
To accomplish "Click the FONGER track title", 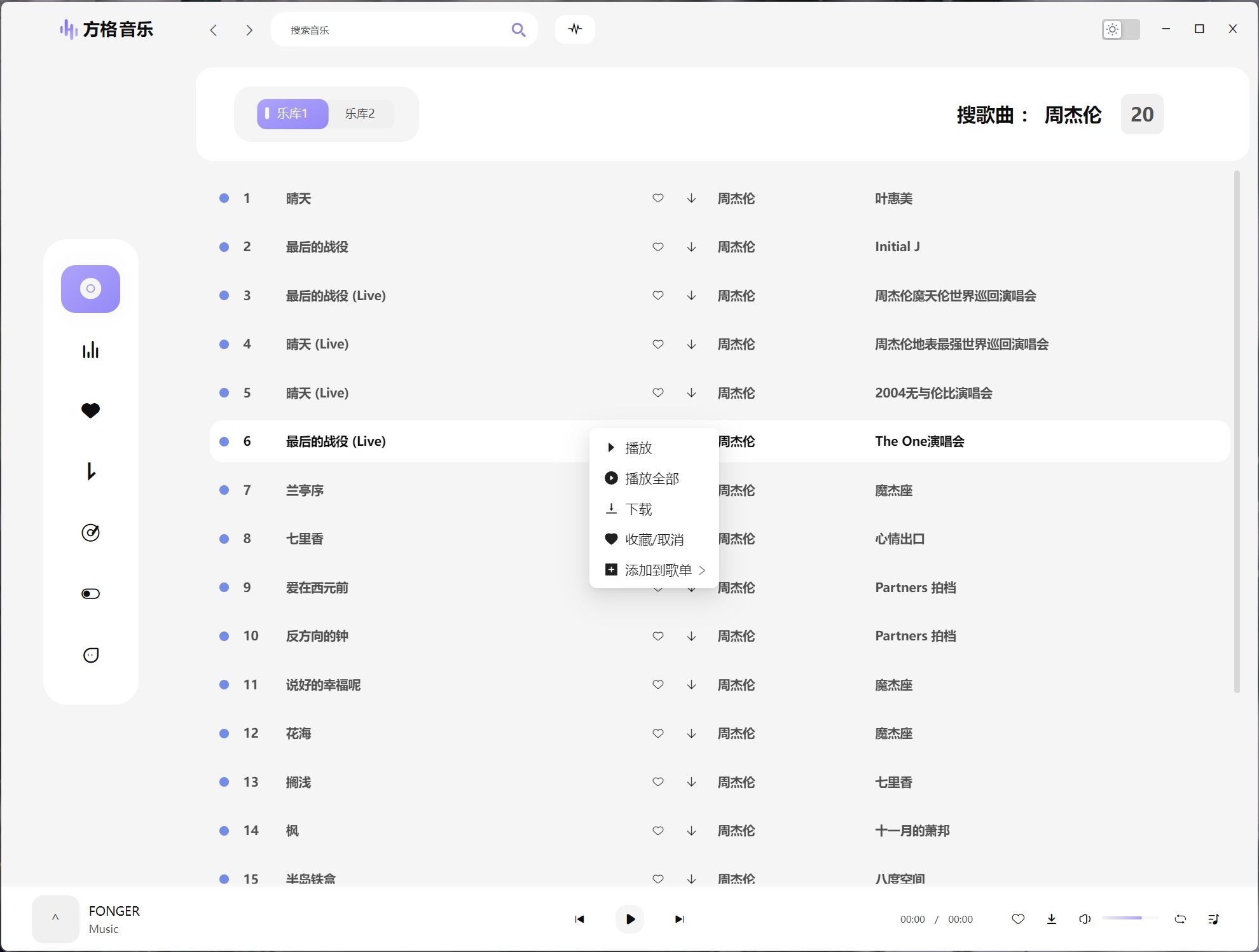I will [x=114, y=911].
